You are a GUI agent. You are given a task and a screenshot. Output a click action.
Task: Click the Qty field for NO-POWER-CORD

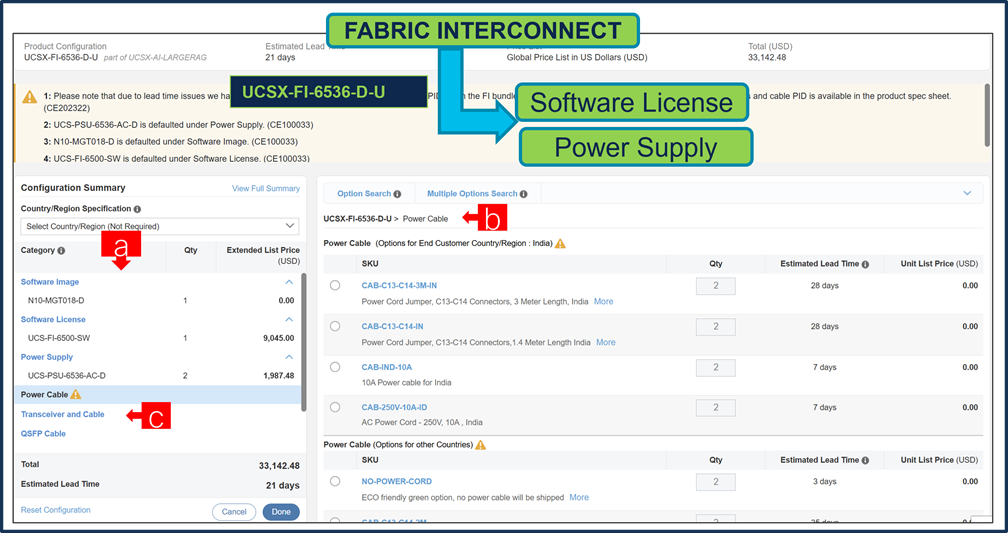pyautogui.click(x=716, y=482)
